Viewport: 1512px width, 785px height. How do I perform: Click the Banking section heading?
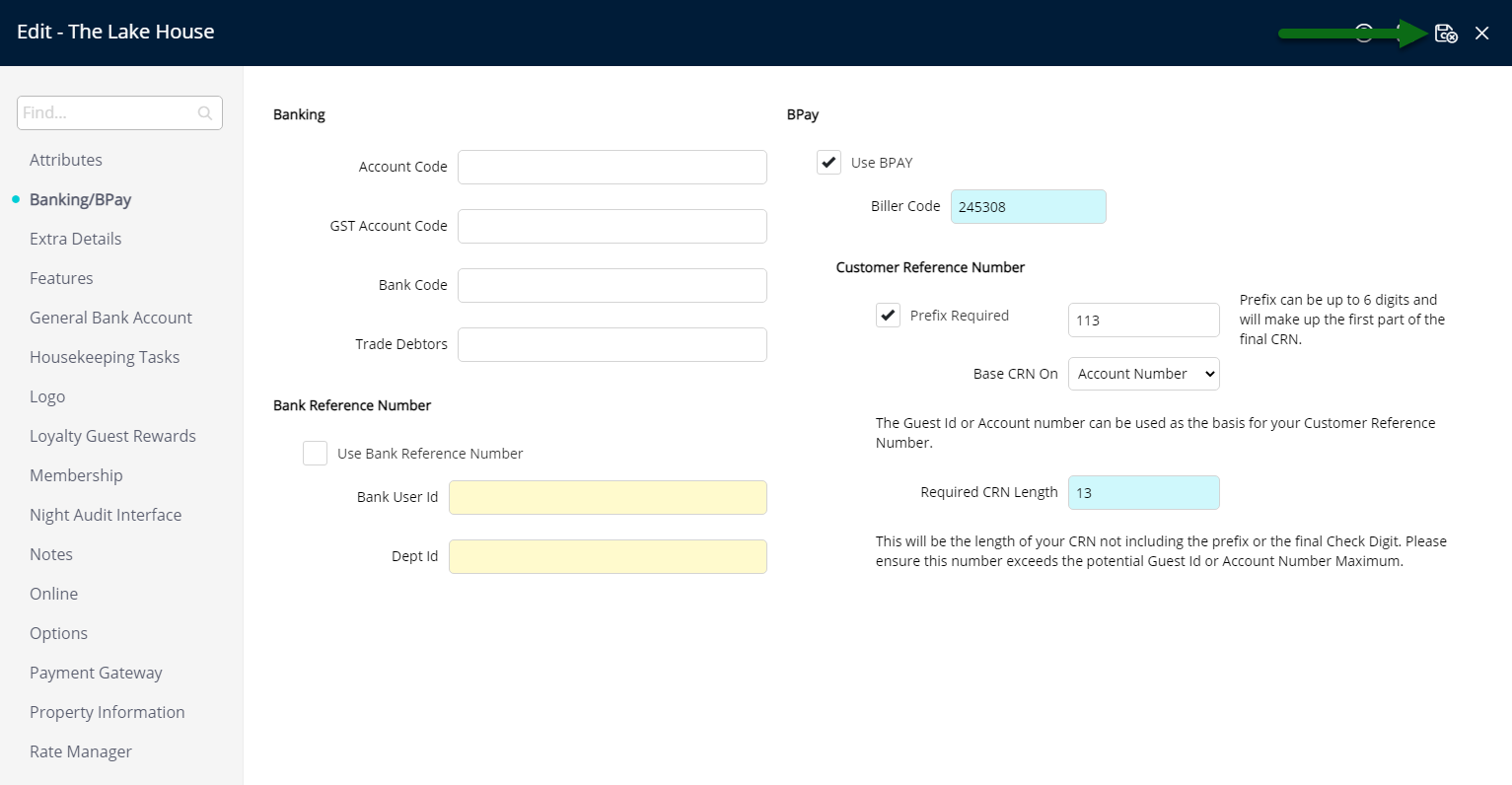coord(299,114)
